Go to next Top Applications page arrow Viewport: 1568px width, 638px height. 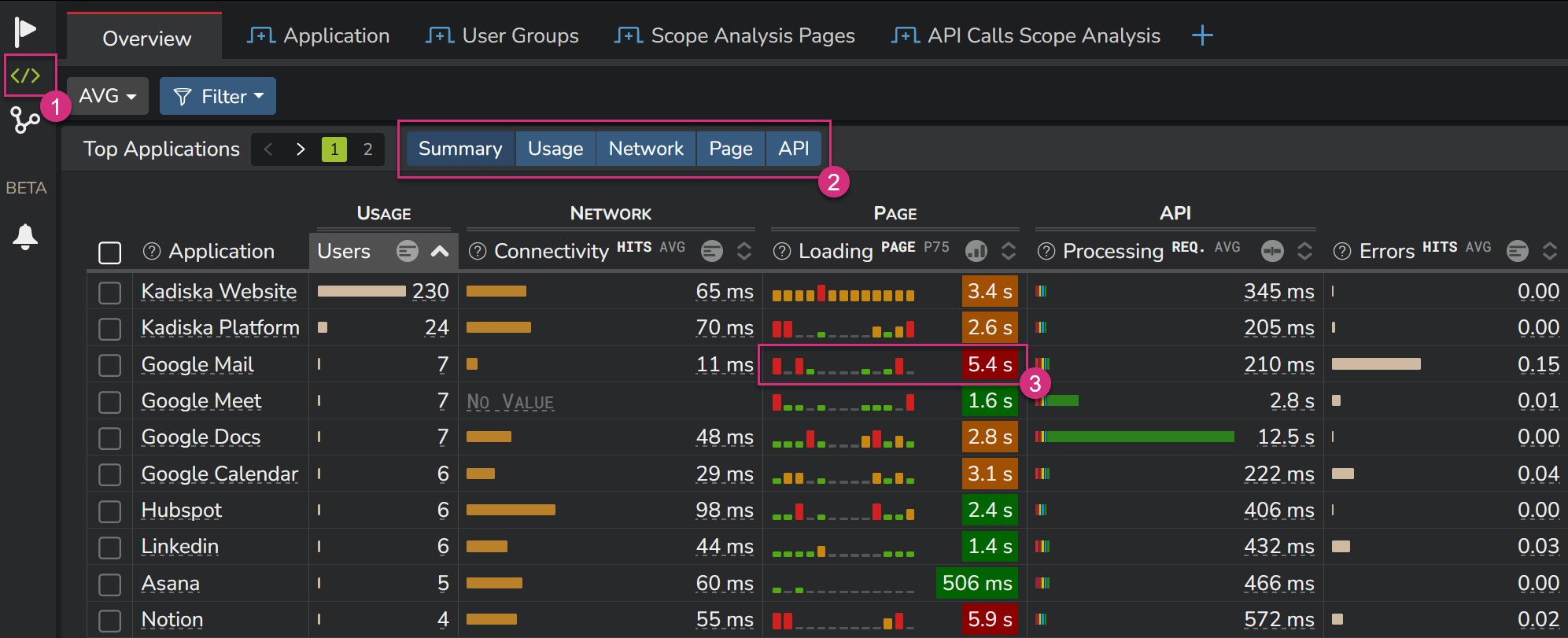[x=301, y=149]
